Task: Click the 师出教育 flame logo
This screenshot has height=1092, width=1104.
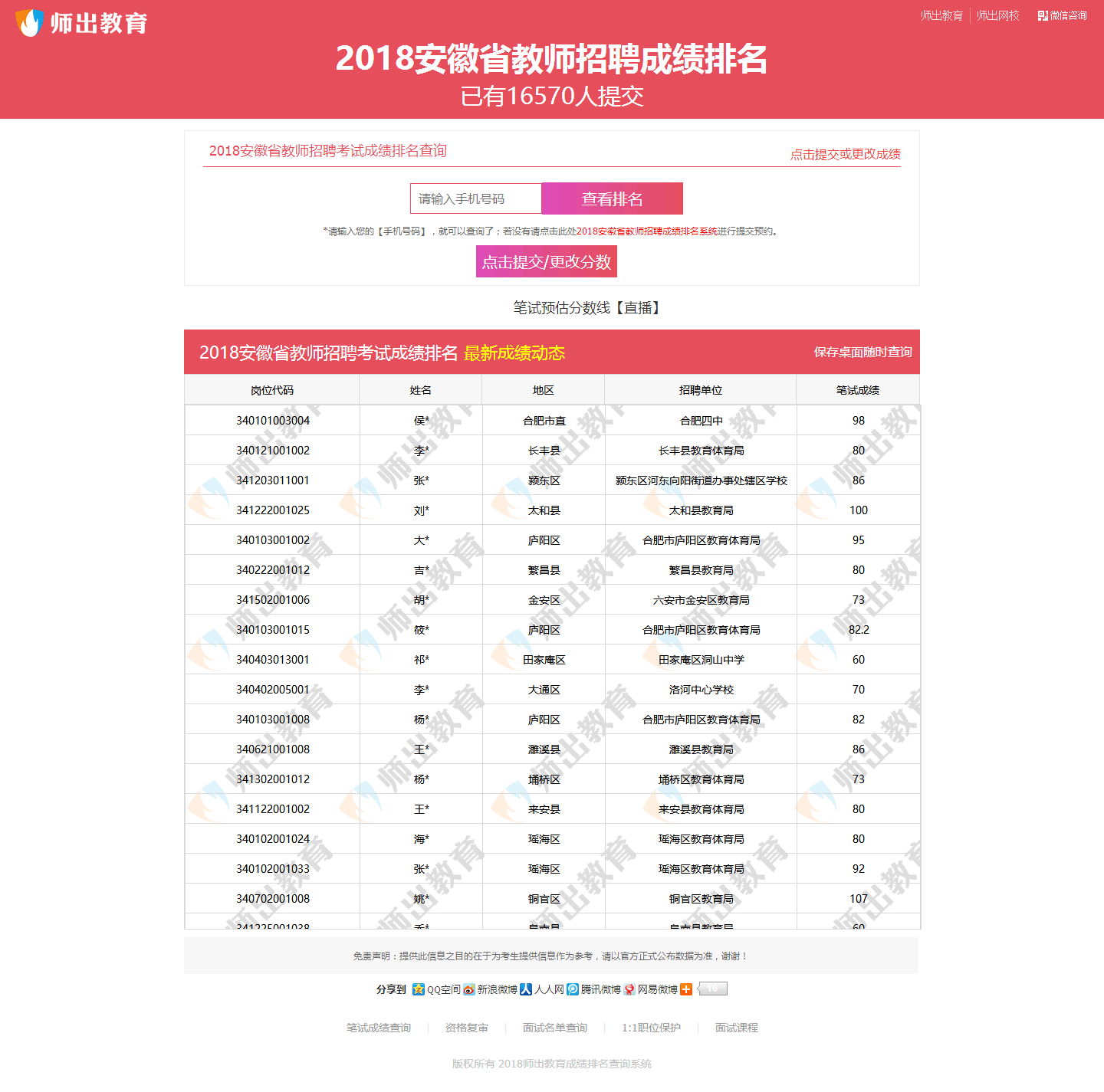Action: coord(30,23)
